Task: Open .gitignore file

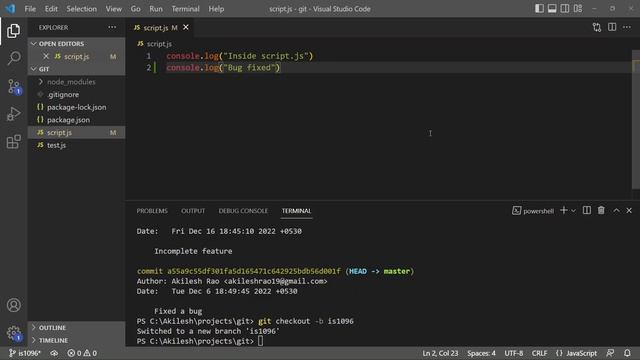Action: [76, 94]
